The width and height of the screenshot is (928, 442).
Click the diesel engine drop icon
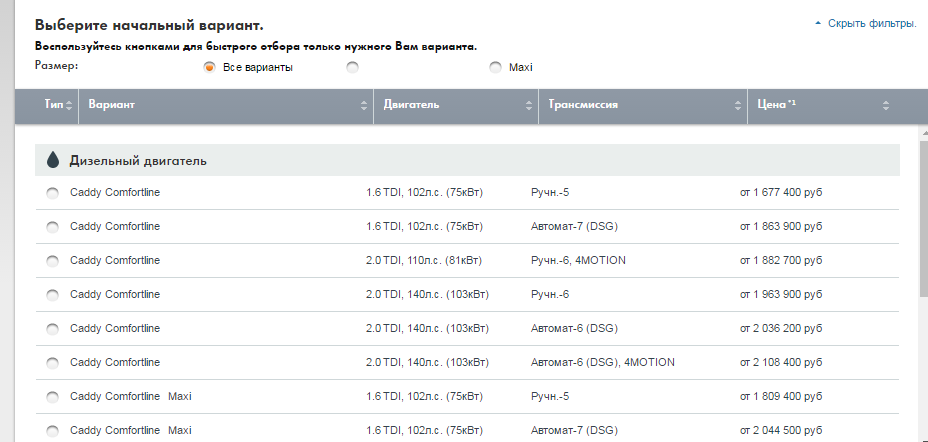[x=53, y=160]
